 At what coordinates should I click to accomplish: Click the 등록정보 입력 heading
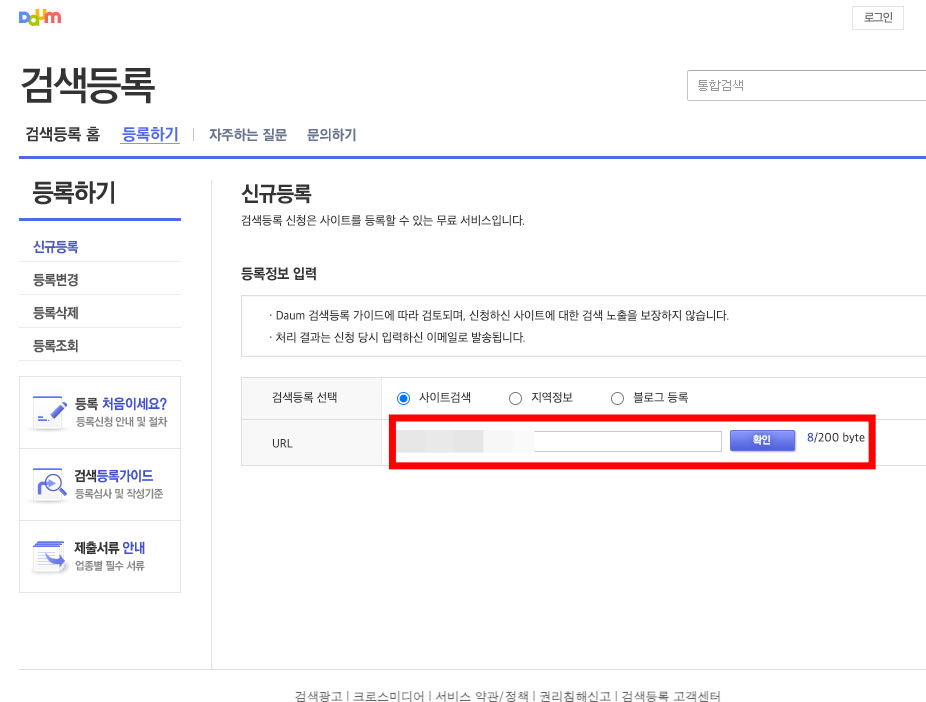(279, 274)
